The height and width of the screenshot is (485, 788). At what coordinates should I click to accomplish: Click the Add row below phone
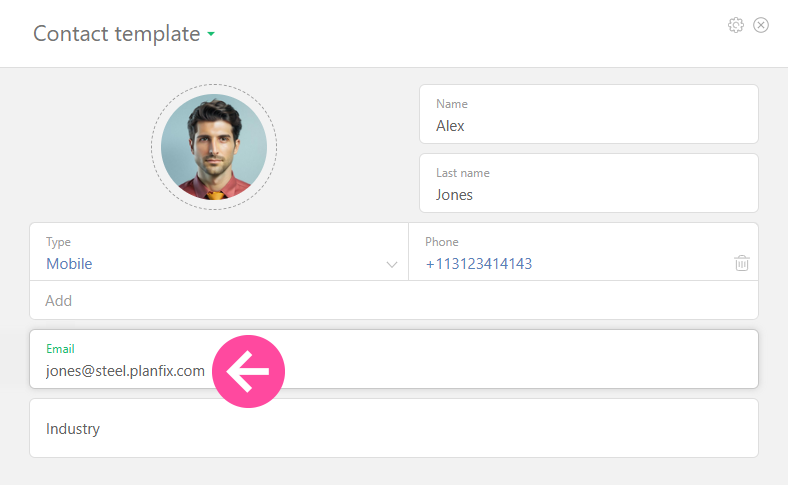(59, 300)
